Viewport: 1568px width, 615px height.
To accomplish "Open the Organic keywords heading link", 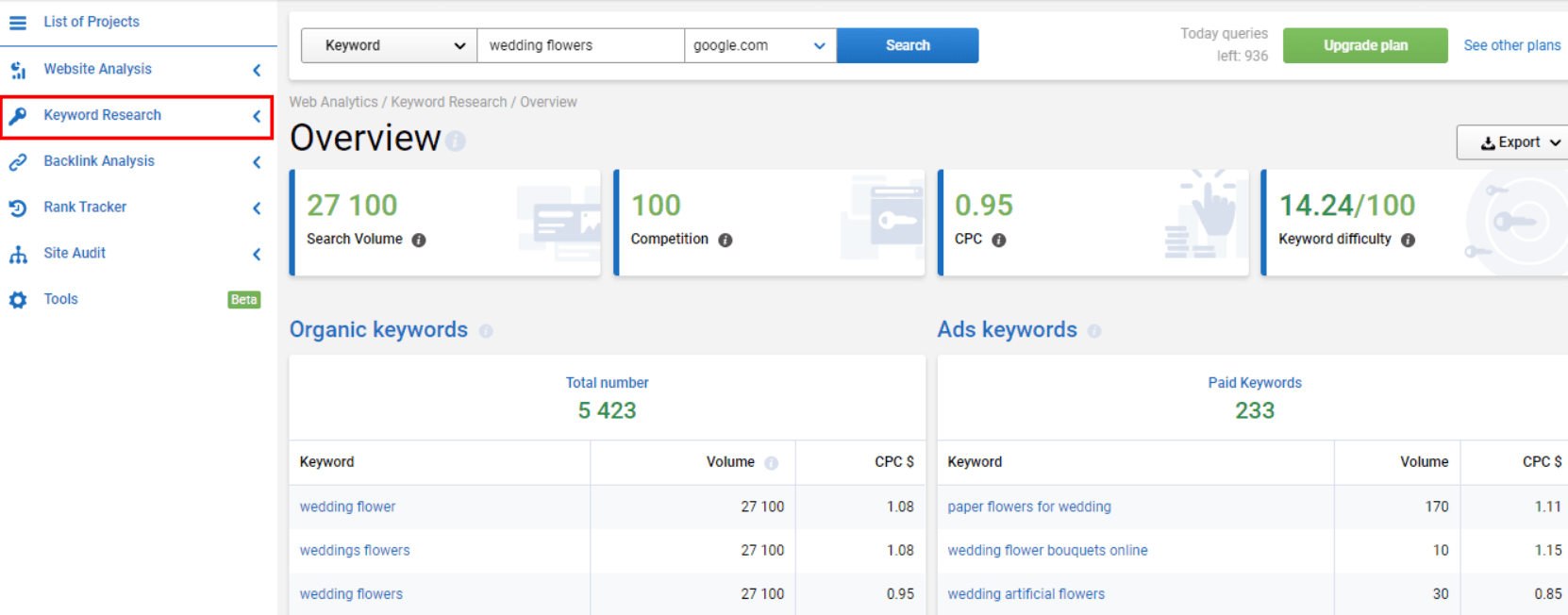I will coord(378,329).
